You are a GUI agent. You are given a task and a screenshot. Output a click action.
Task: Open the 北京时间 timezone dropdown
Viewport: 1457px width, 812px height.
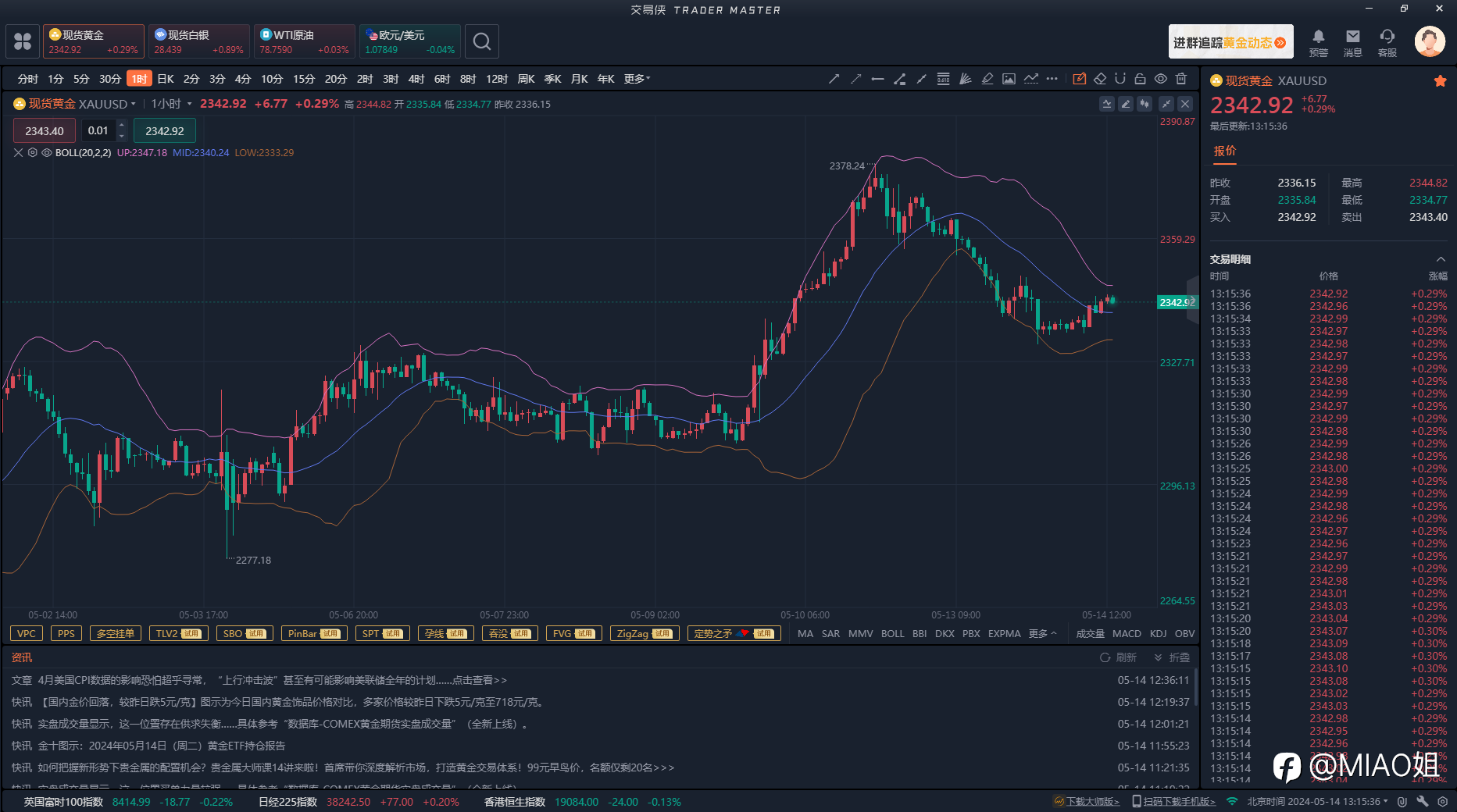point(1318,802)
